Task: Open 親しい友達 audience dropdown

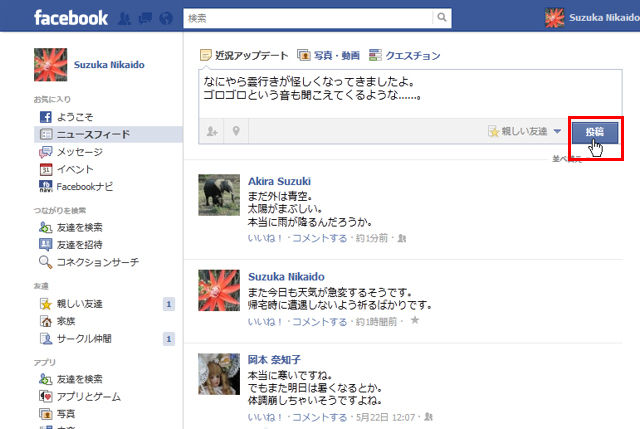Action: click(524, 131)
